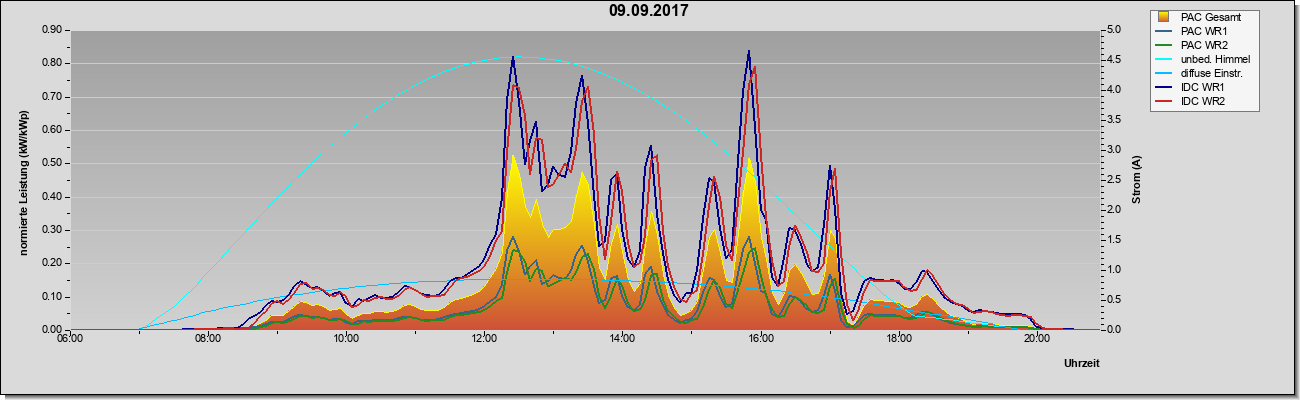This screenshot has width=1300, height=400.
Task: Click the 08:00 time axis tick
Action: [207, 339]
